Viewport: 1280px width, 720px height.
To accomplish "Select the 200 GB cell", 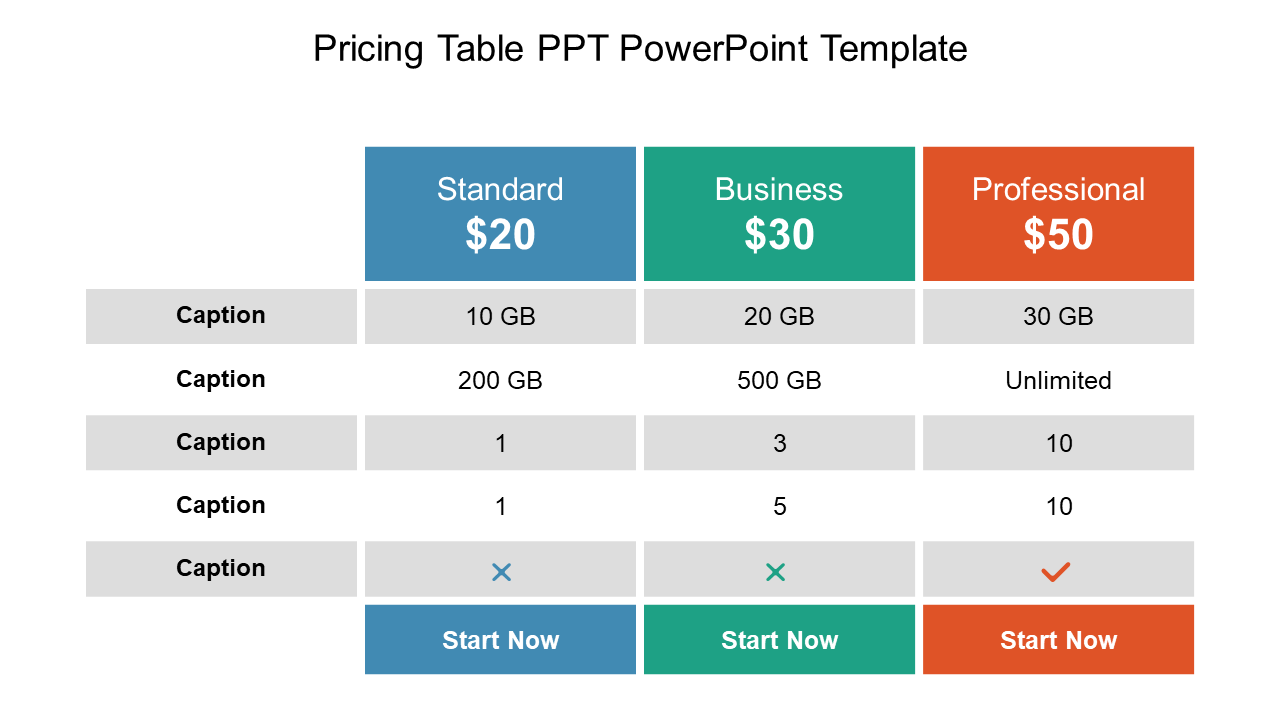I will coord(500,380).
